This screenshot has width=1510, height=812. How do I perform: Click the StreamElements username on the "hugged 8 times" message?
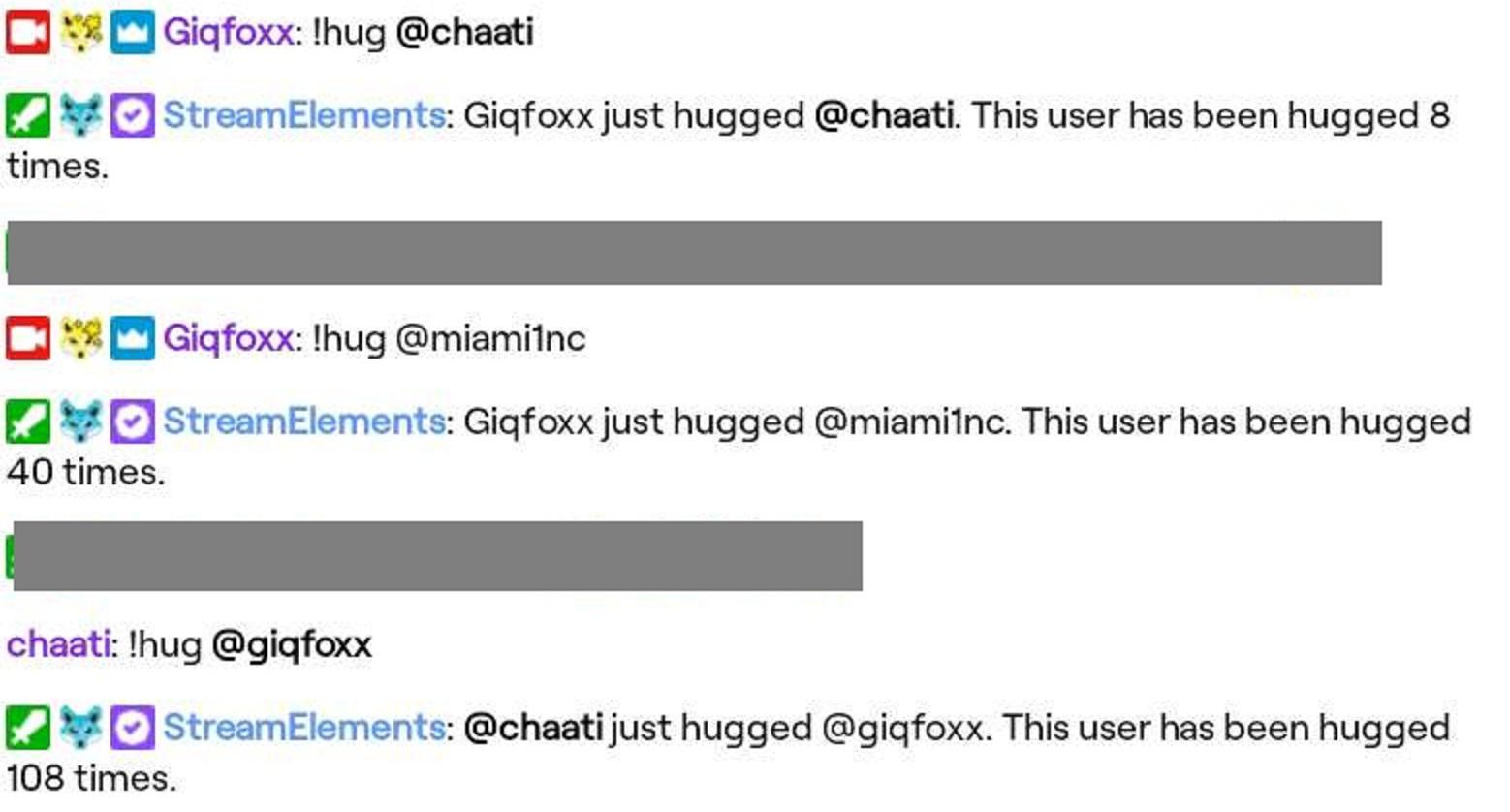303,116
